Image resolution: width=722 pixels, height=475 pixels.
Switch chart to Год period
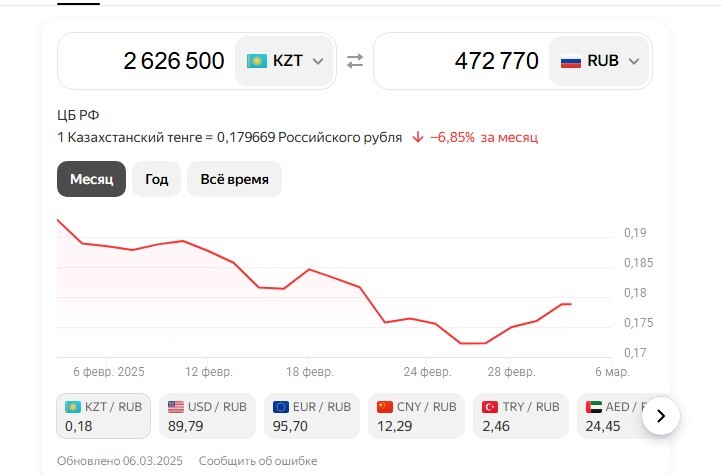156,179
